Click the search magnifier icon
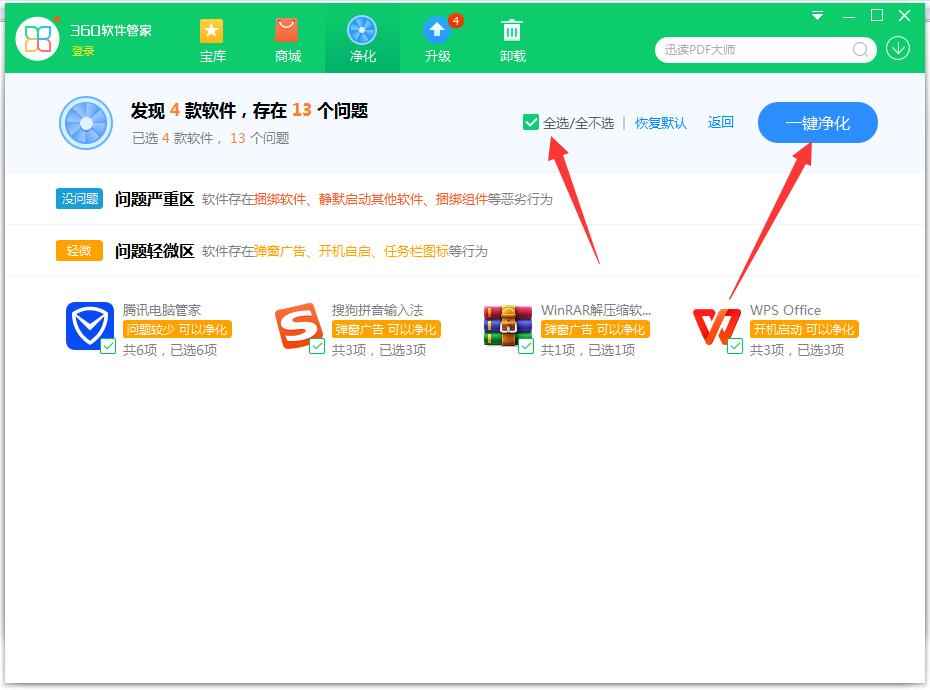Image resolution: width=930 pixels, height=690 pixels. point(860,50)
